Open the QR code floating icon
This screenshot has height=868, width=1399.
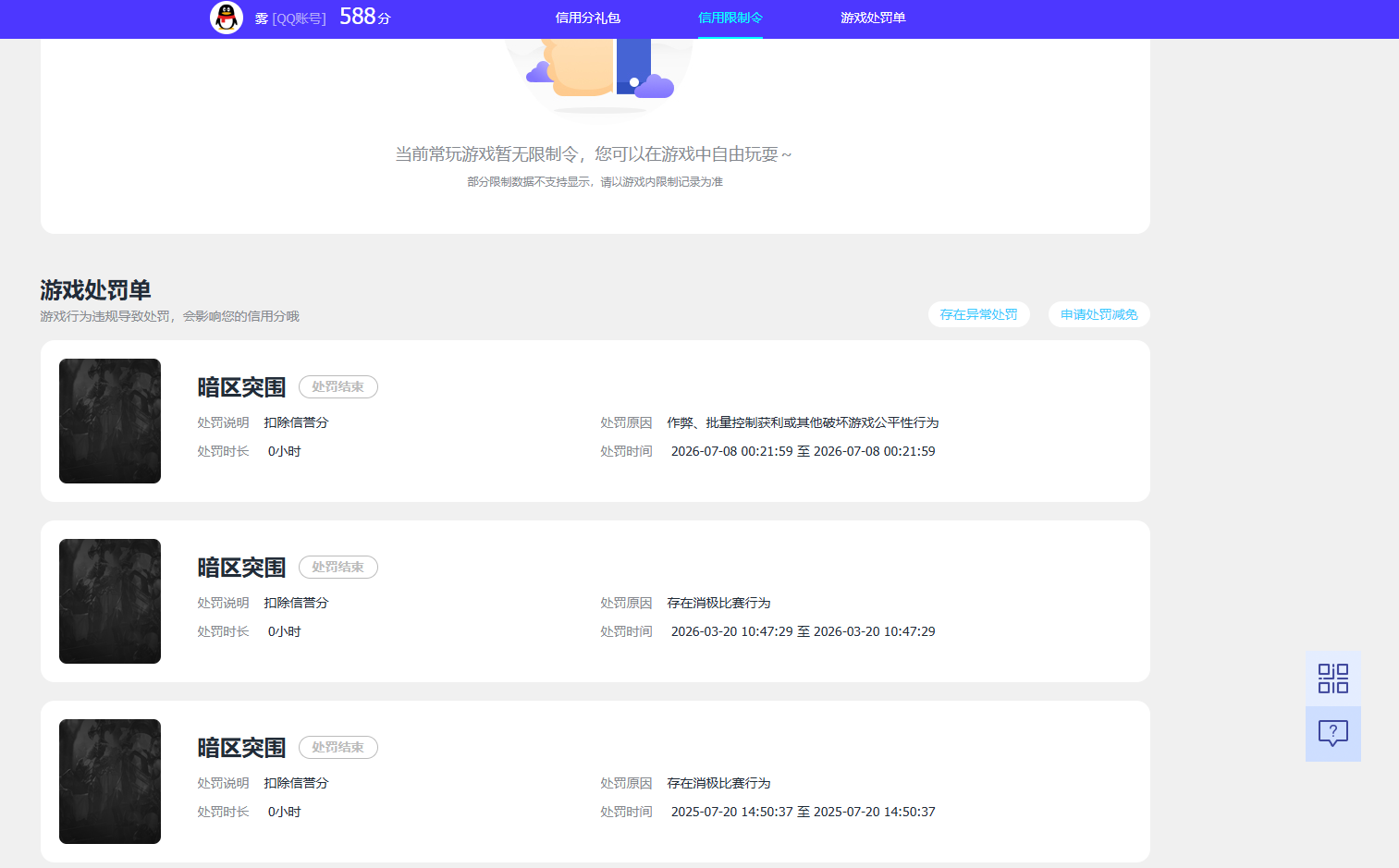tap(1332, 679)
